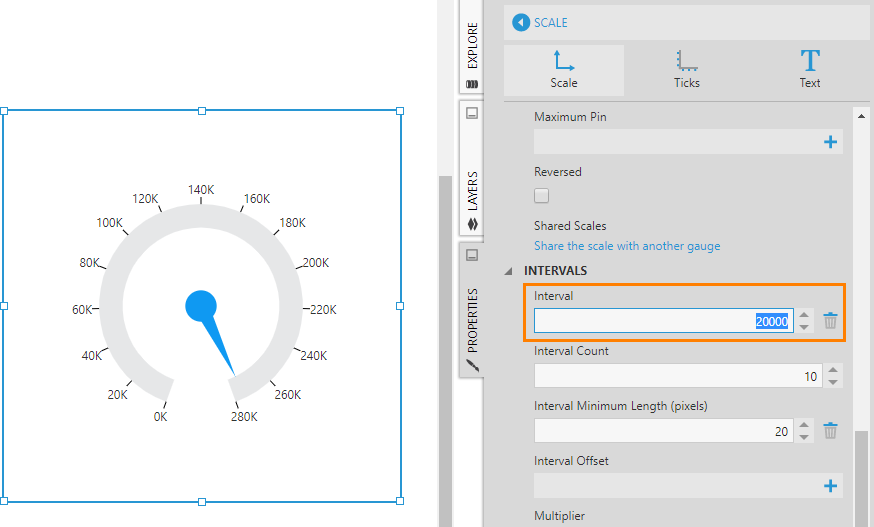The image size is (874, 527).
Task: Switch to the Ticks tab
Action: click(687, 69)
